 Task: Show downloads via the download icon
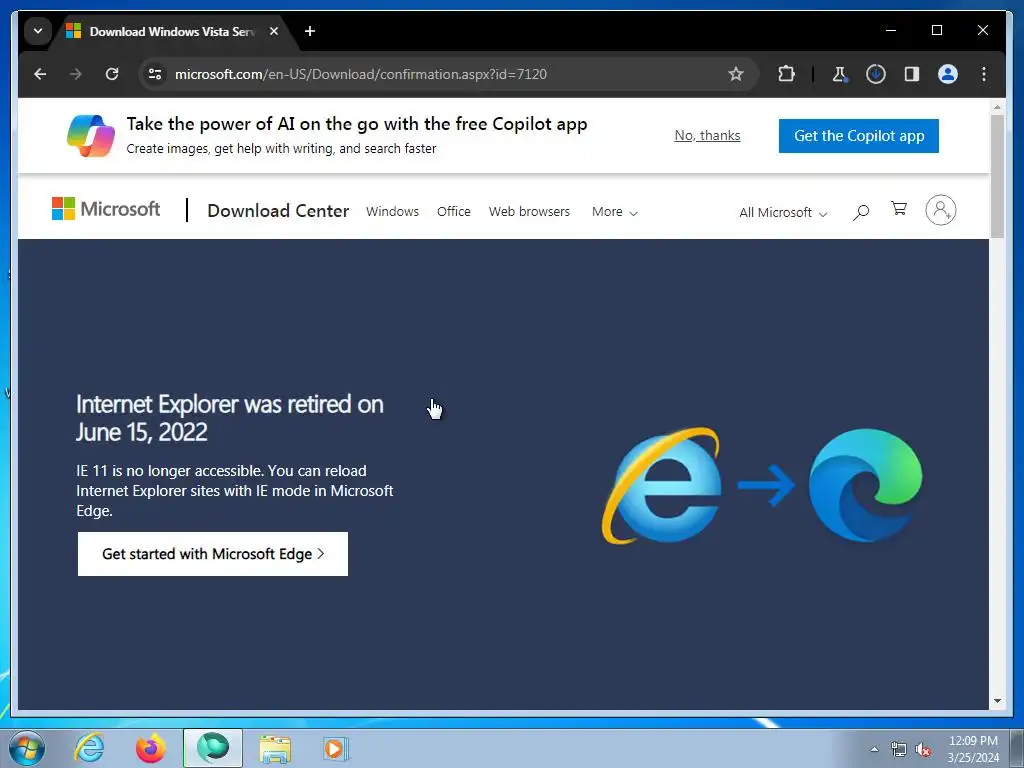coord(876,74)
